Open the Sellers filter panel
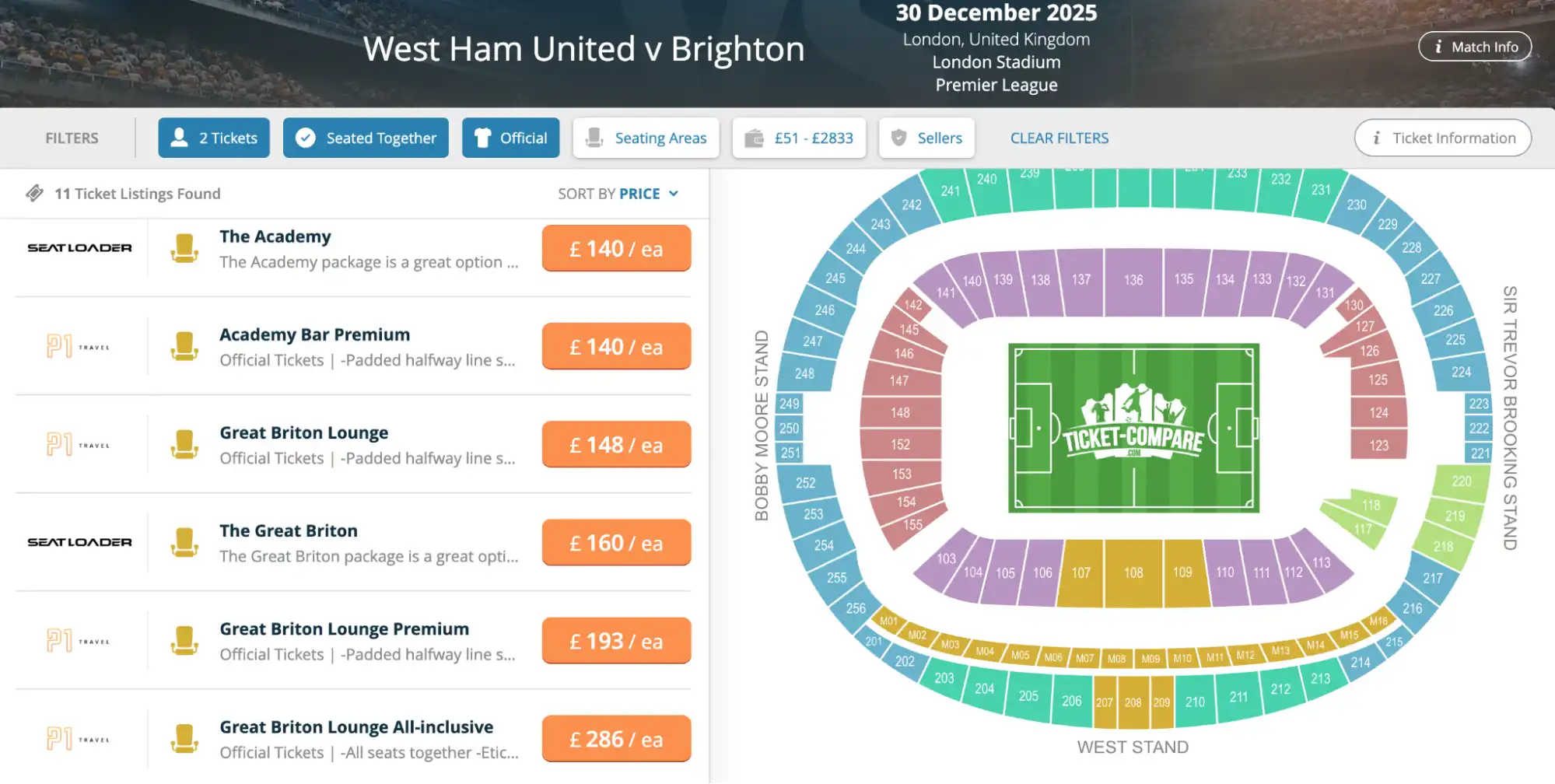Image resolution: width=1555 pixels, height=784 pixels. click(926, 138)
